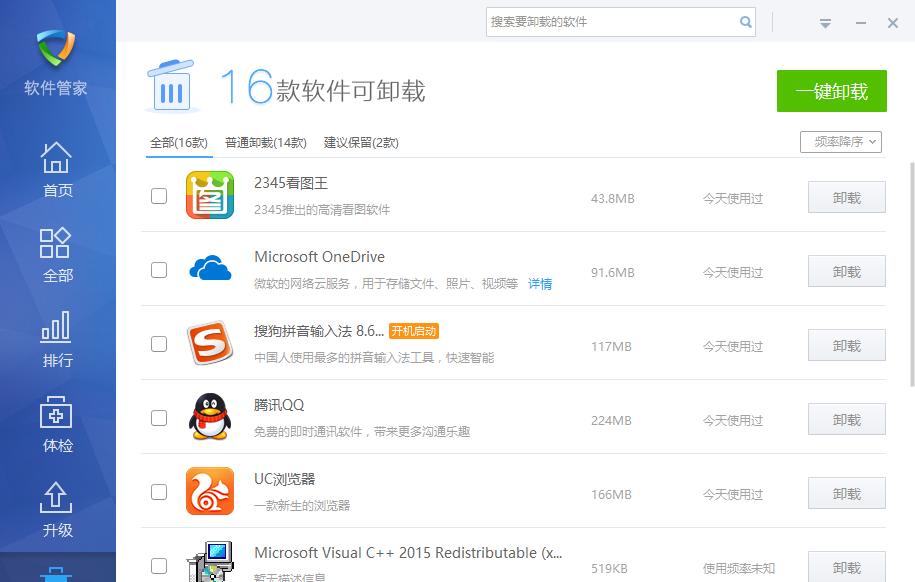This screenshot has height=582, width=915.
Task: Expand the arrow menu near window controls
Action: click(825, 22)
